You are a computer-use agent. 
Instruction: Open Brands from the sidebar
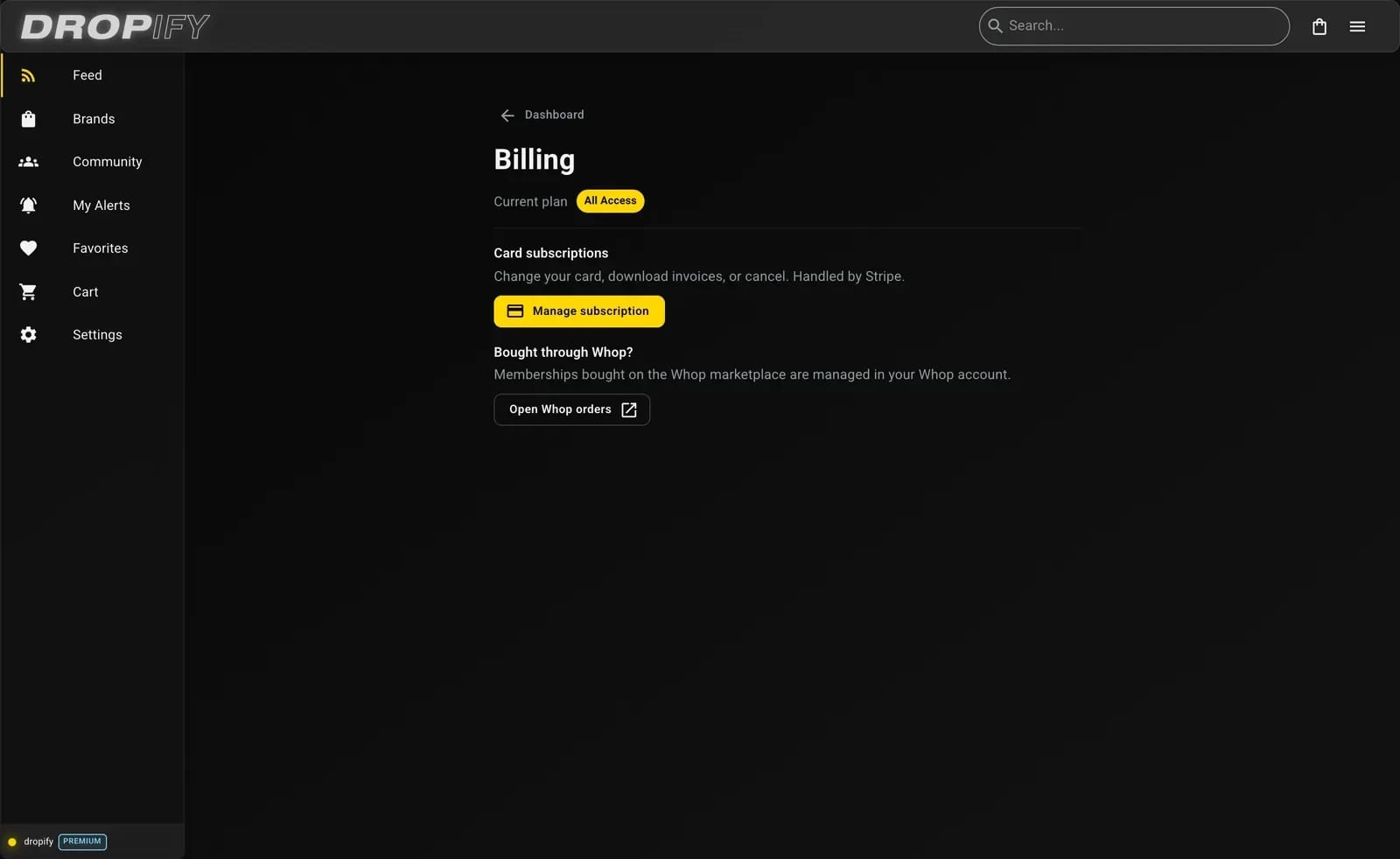[x=92, y=119]
